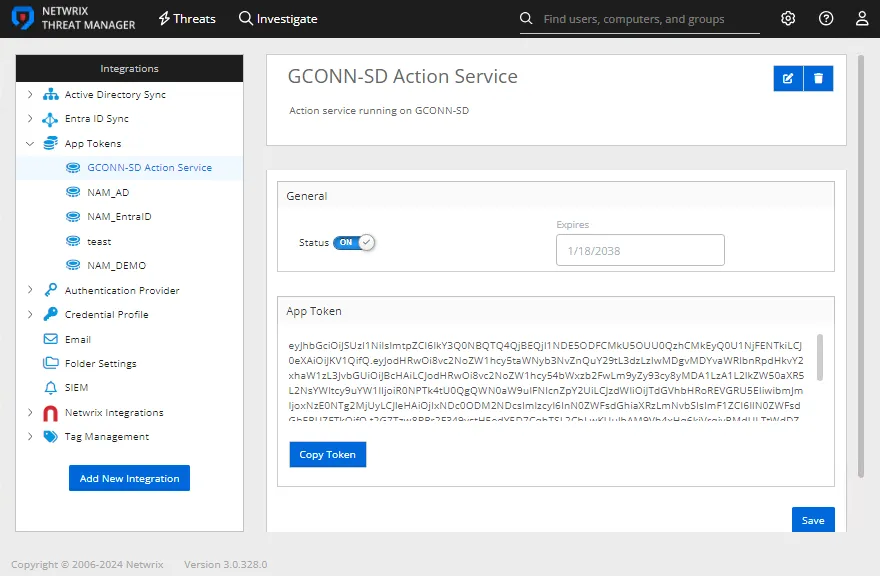Click the Expires date field
Viewport: 880px width, 576px height.
tap(640, 250)
